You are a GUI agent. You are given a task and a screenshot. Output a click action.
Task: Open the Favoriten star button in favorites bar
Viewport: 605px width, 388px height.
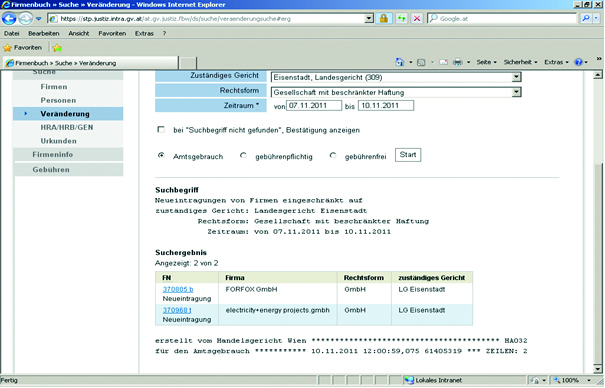pos(22,48)
